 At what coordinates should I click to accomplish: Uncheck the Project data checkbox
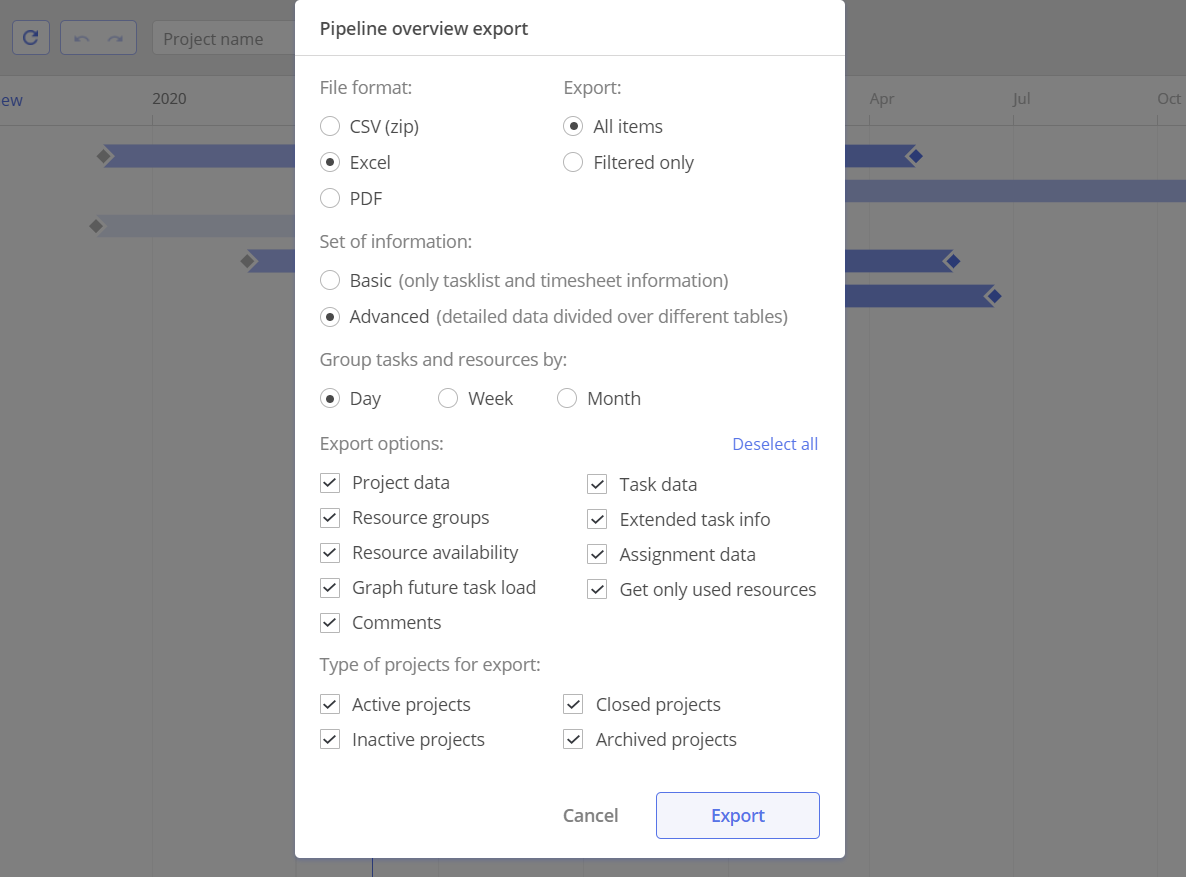pos(330,483)
